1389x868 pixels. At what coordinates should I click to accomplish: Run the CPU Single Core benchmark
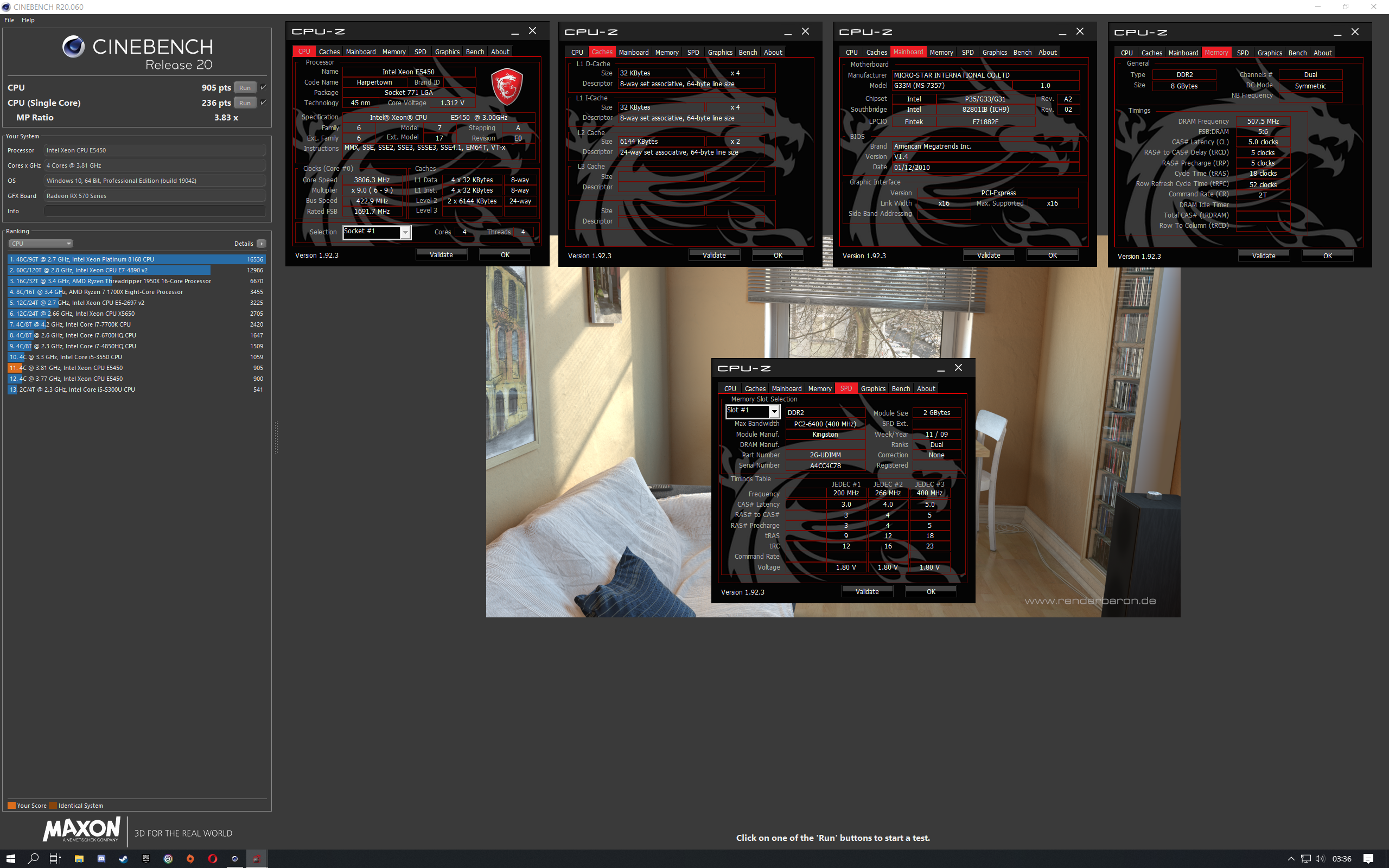pos(245,103)
